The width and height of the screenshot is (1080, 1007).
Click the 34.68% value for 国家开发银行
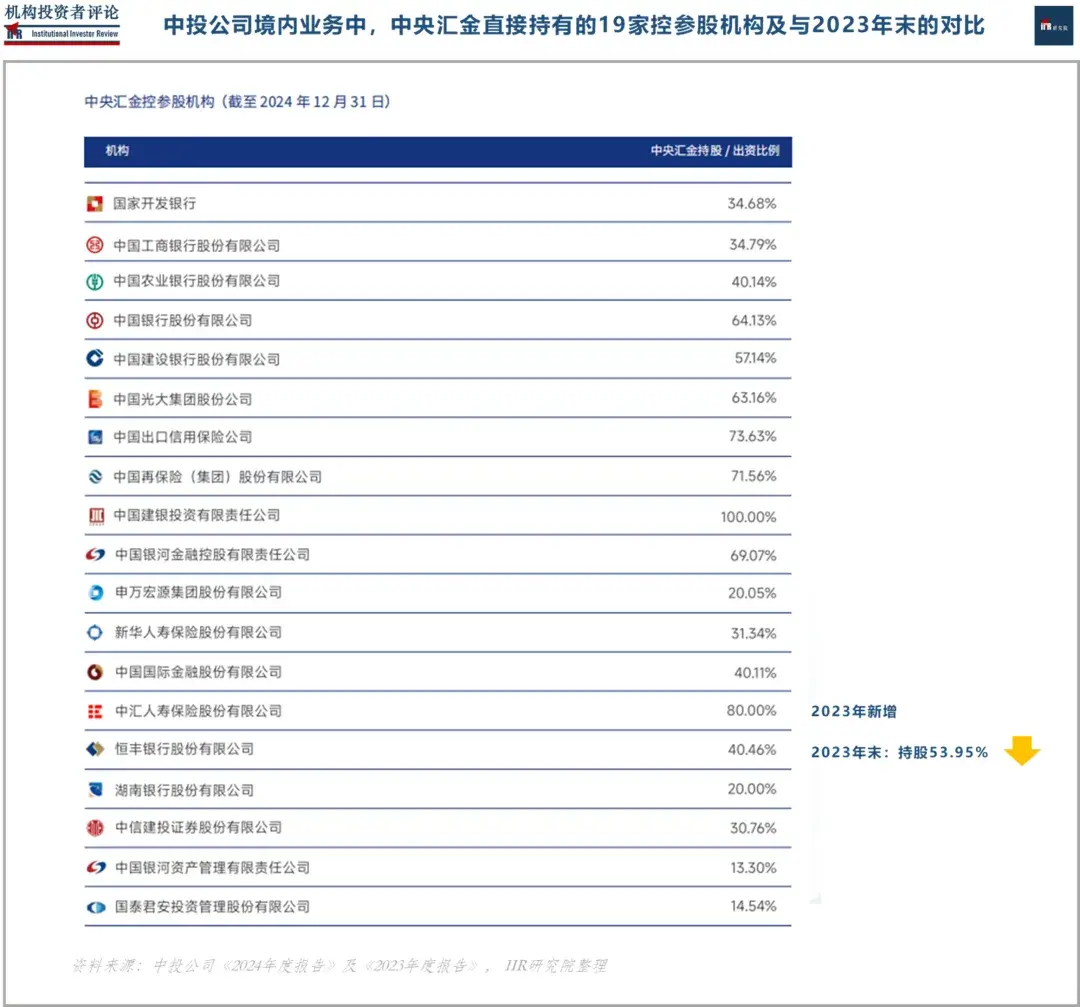tap(751, 204)
